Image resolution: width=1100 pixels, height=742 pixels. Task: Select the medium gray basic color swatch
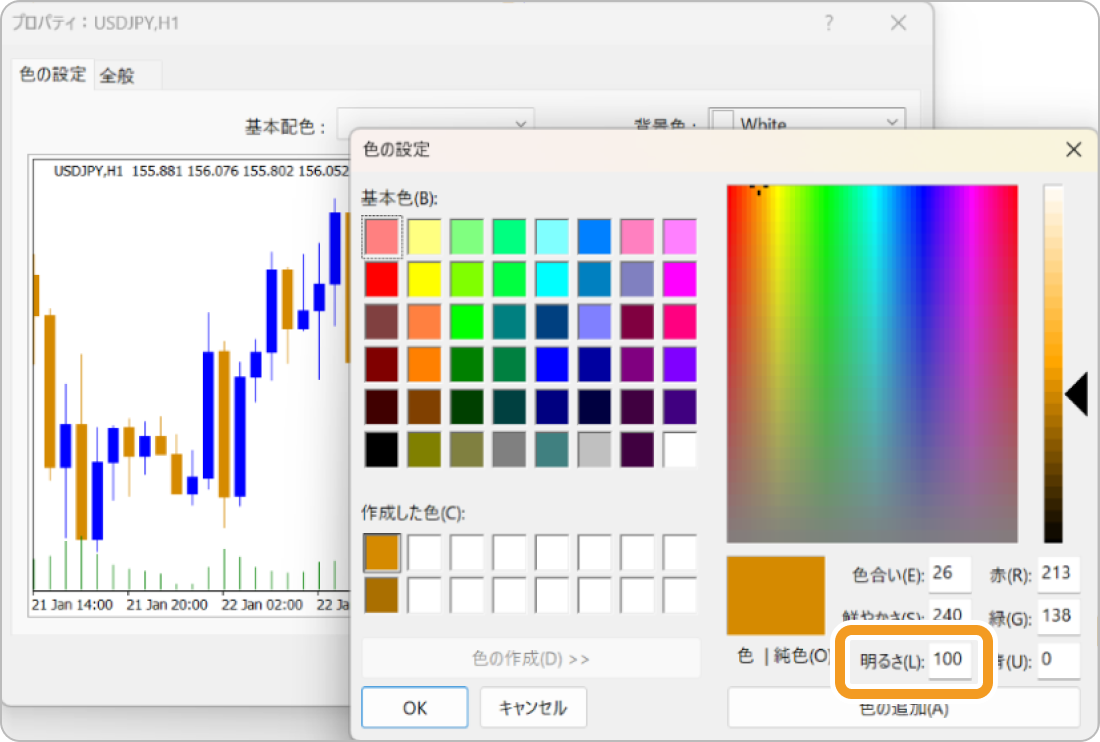[x=509, y=450]
